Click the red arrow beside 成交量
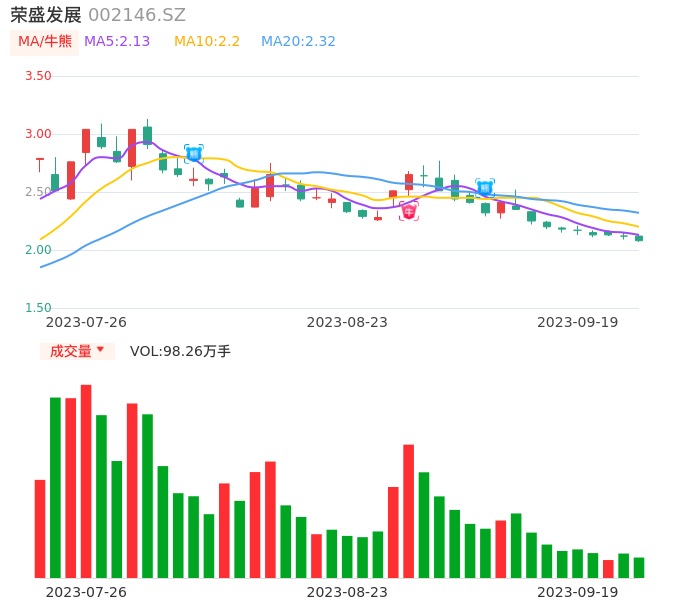686x606 pixels. click(100, 350)
